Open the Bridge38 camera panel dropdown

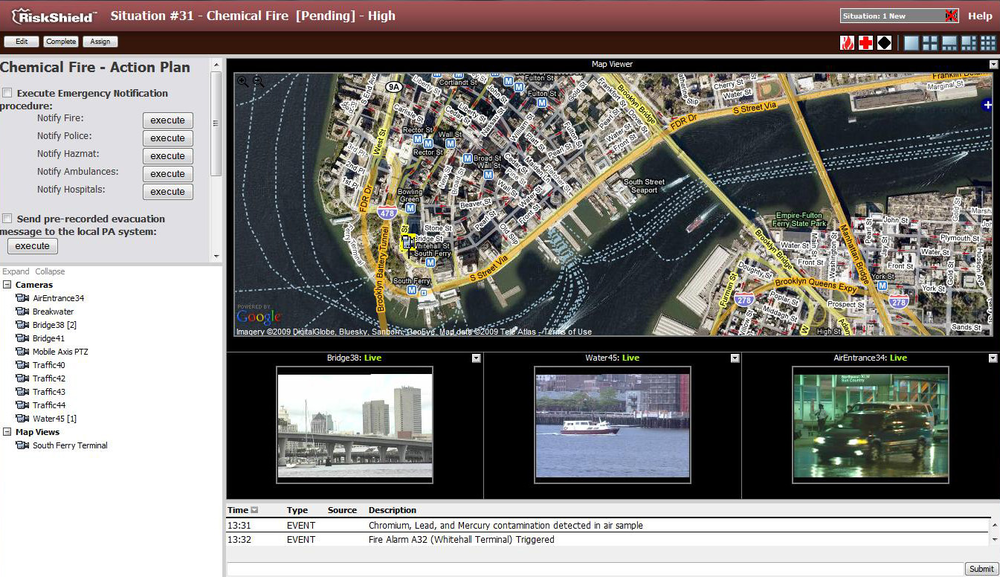pyautogui.click(x=476, y=358)
